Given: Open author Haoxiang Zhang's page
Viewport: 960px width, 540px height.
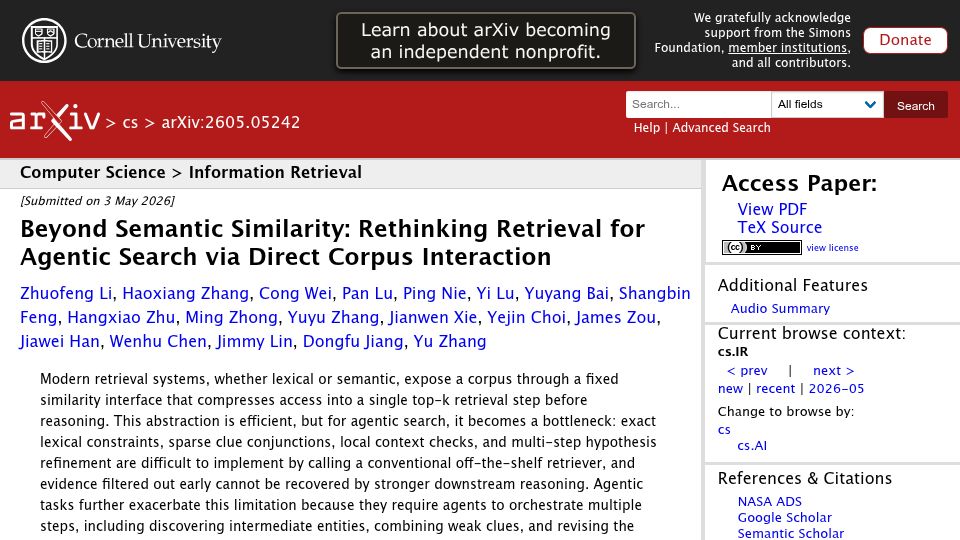Looking at the screenshot, I should tap(186, 293).
